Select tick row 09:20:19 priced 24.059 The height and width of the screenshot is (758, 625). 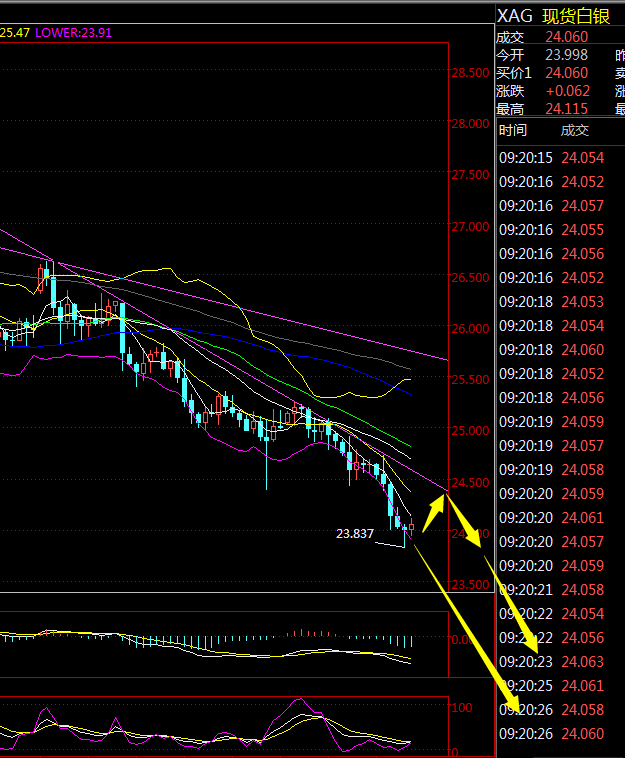pos(552,422)
